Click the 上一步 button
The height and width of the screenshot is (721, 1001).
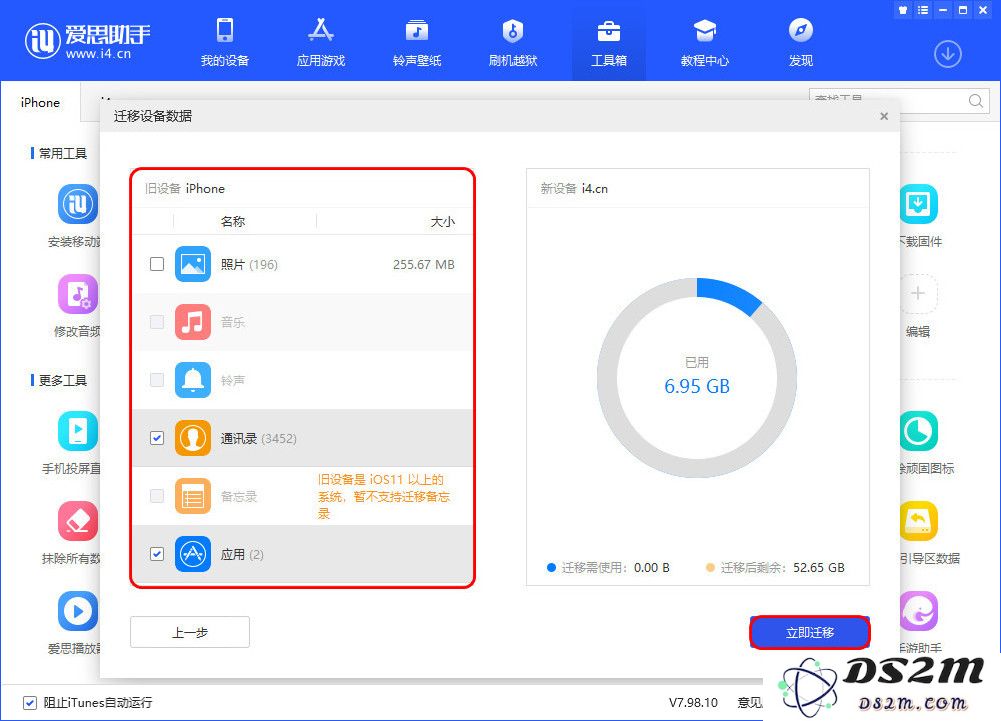[x=190, y=632]
